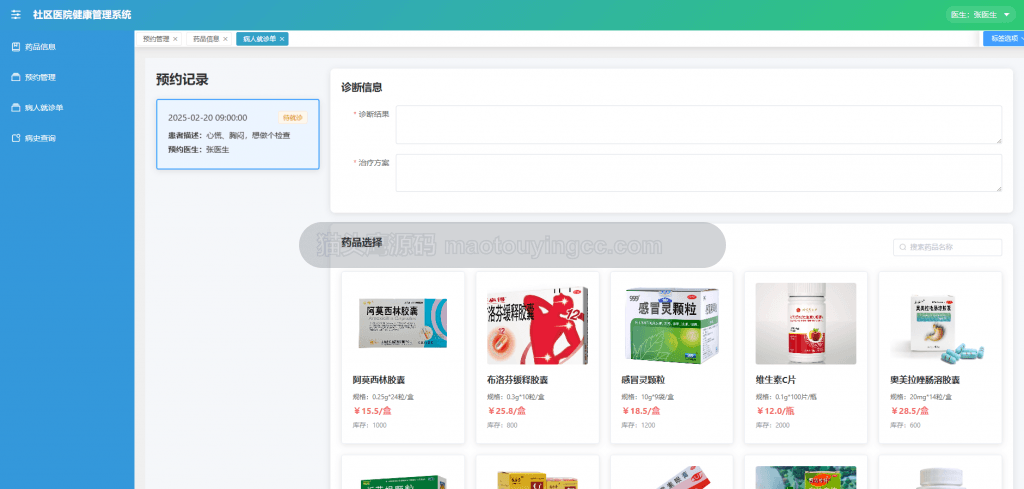1024x489 pixels.
Task: Open 预约管理 in the sidebar menu
Action: point(67,77)
